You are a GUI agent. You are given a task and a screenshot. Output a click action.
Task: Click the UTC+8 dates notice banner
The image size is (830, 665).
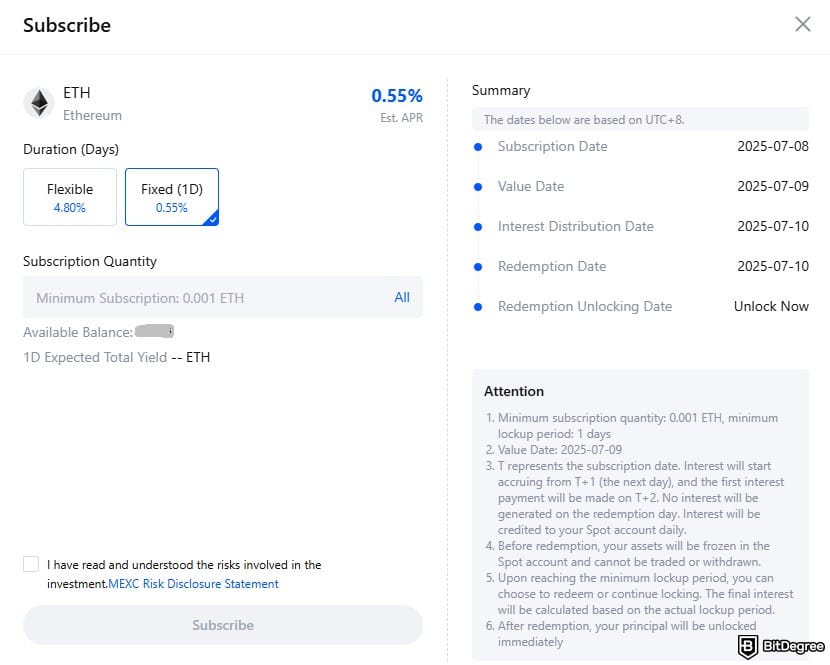coord(640,120)
